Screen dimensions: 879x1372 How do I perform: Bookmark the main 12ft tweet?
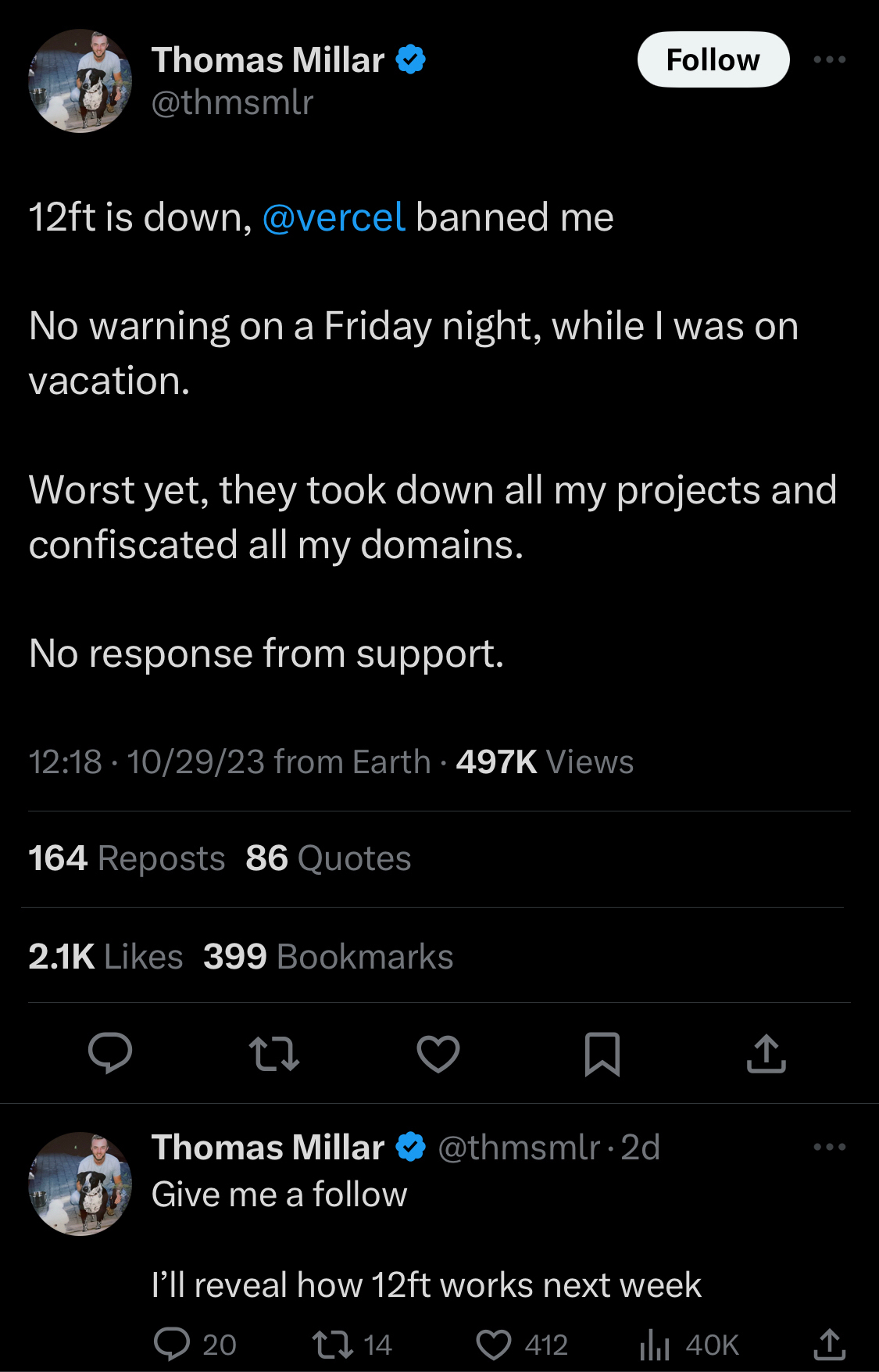coord(602,1053)
